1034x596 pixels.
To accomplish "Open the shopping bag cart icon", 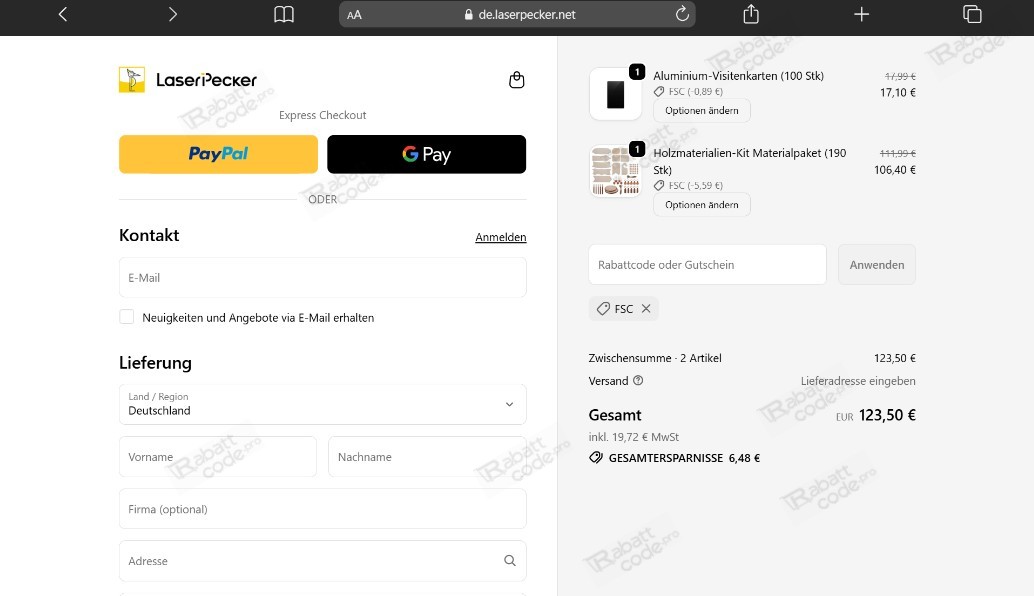I will (x=516, y=80).
